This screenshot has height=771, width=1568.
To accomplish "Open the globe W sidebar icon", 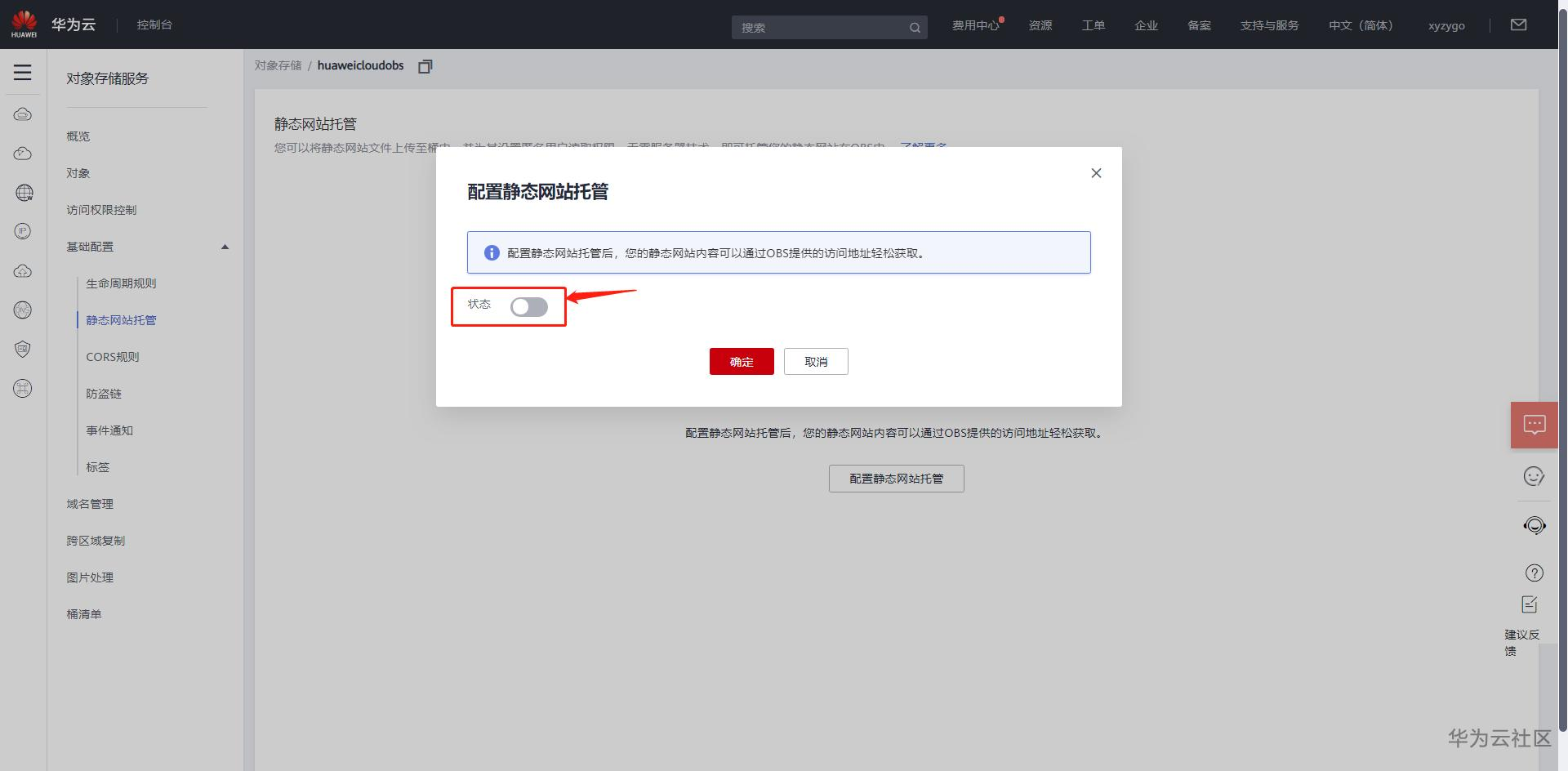I will [x=24, y=193].
